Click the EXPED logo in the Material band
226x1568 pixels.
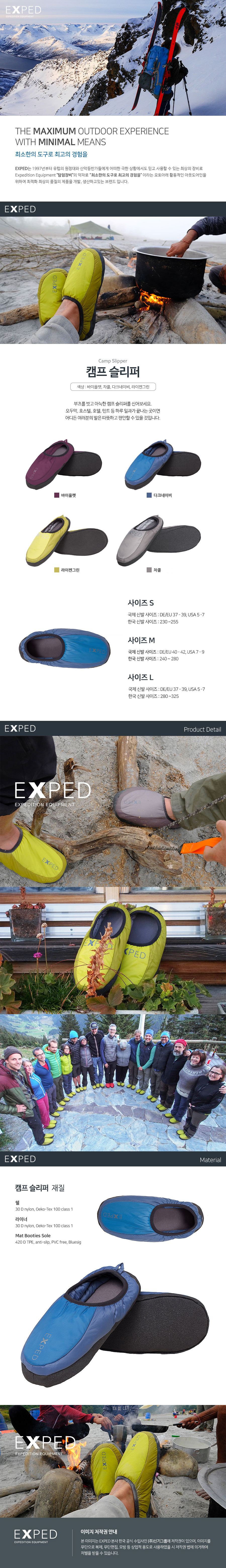click(20, 1158)
